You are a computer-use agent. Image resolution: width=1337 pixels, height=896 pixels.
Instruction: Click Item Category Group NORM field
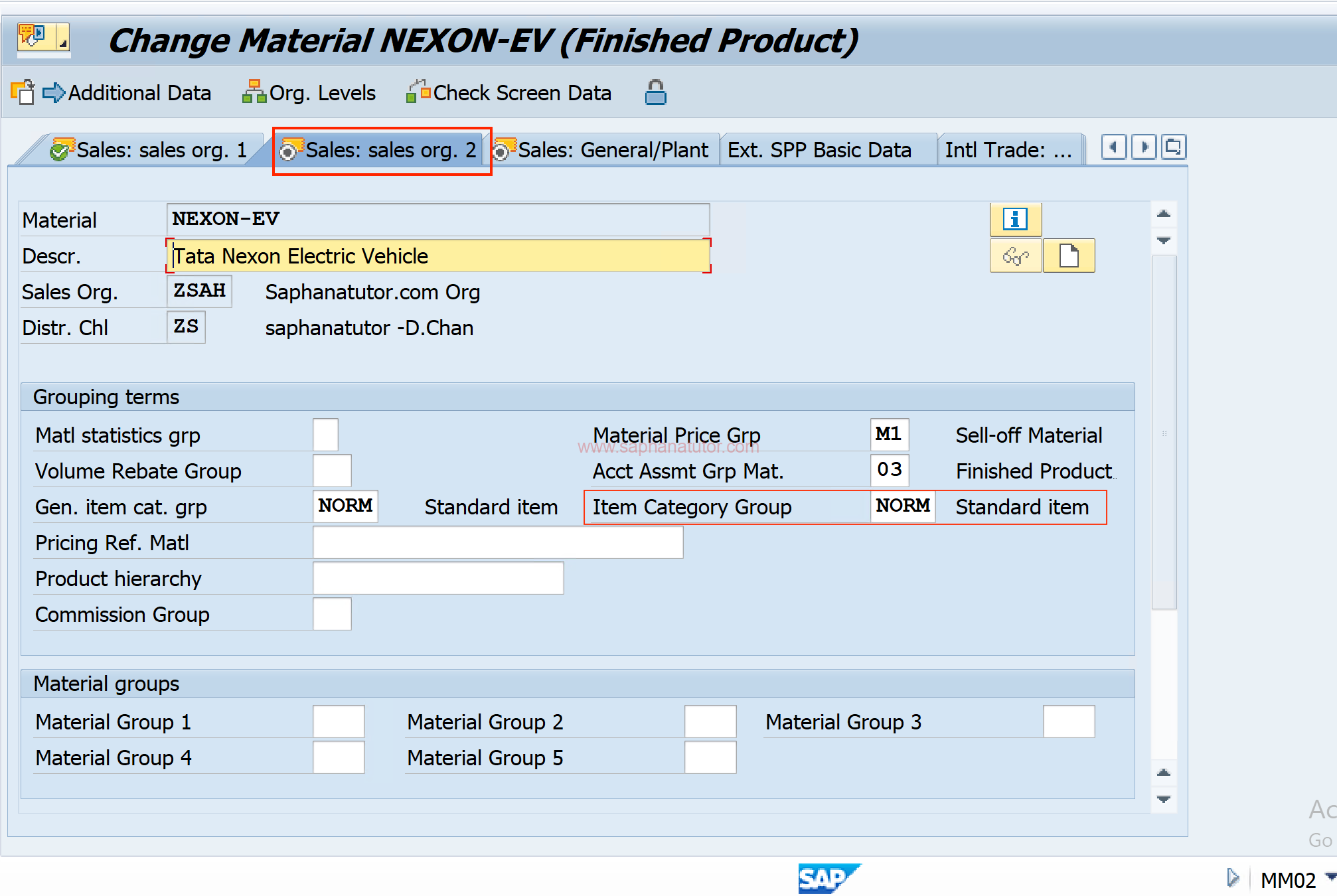pos(903,506)
